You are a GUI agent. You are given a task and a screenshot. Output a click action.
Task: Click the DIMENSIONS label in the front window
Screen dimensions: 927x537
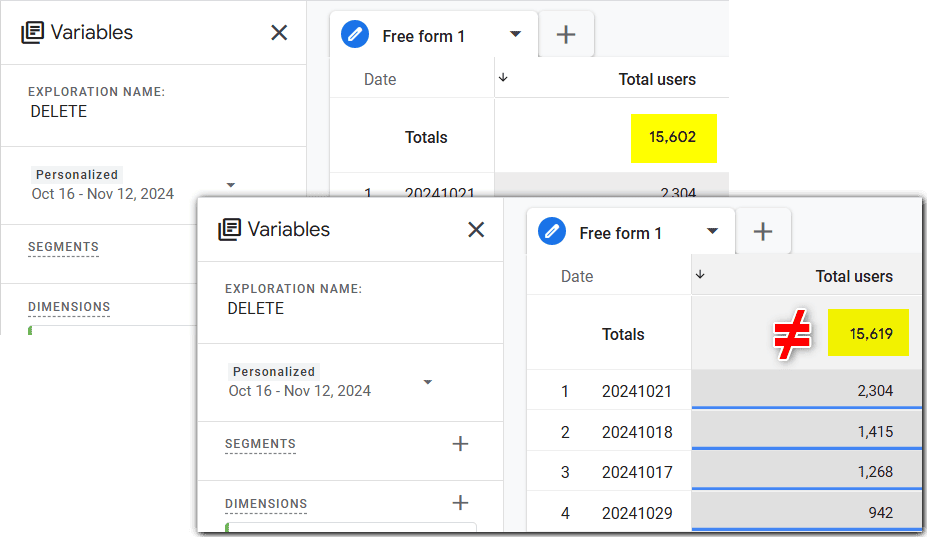(x=266, y=503)
